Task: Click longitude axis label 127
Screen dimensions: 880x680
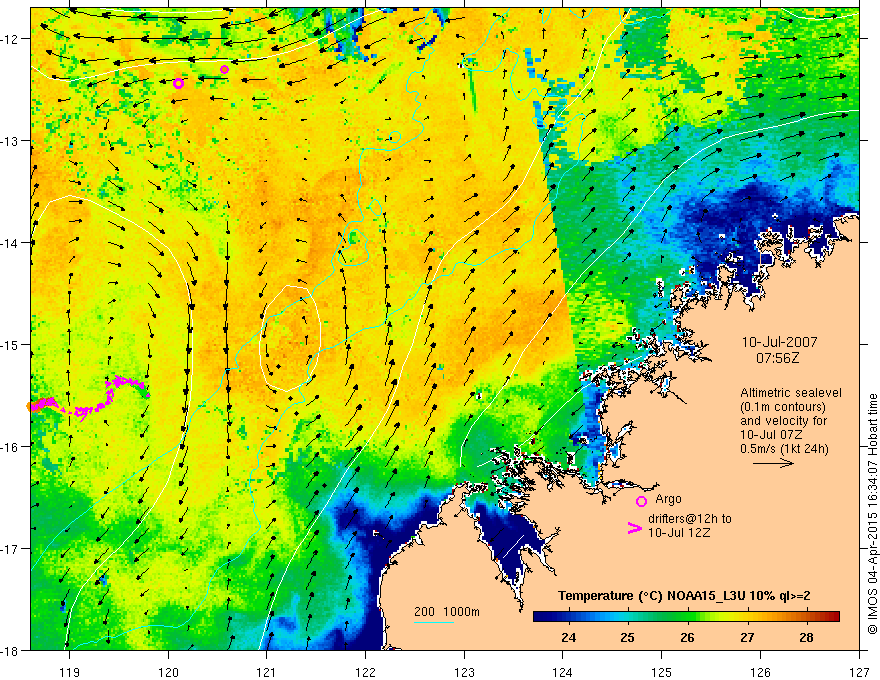Action: [x=859, y=672]
